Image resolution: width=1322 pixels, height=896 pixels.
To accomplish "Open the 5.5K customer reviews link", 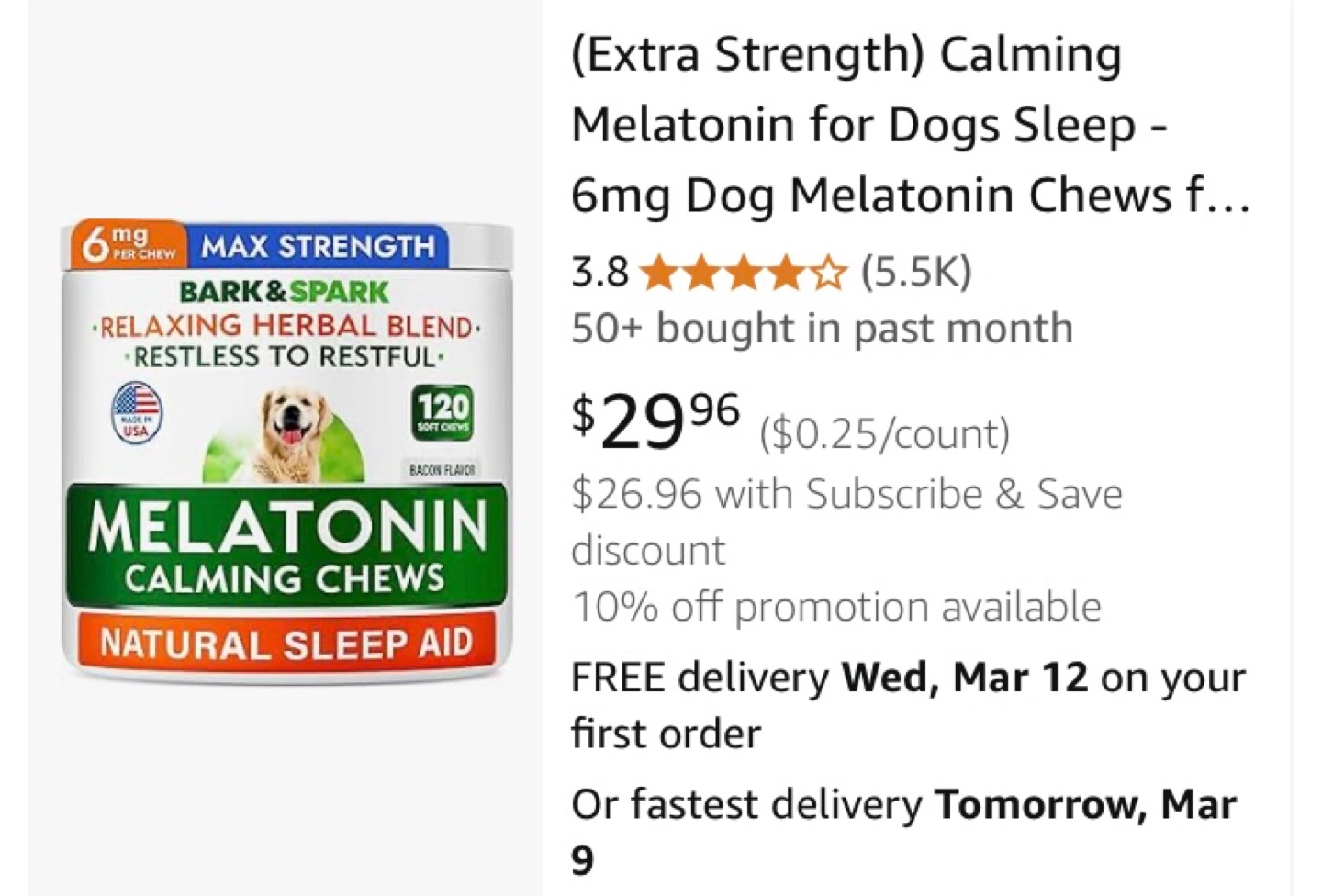I will click(915, 271).
